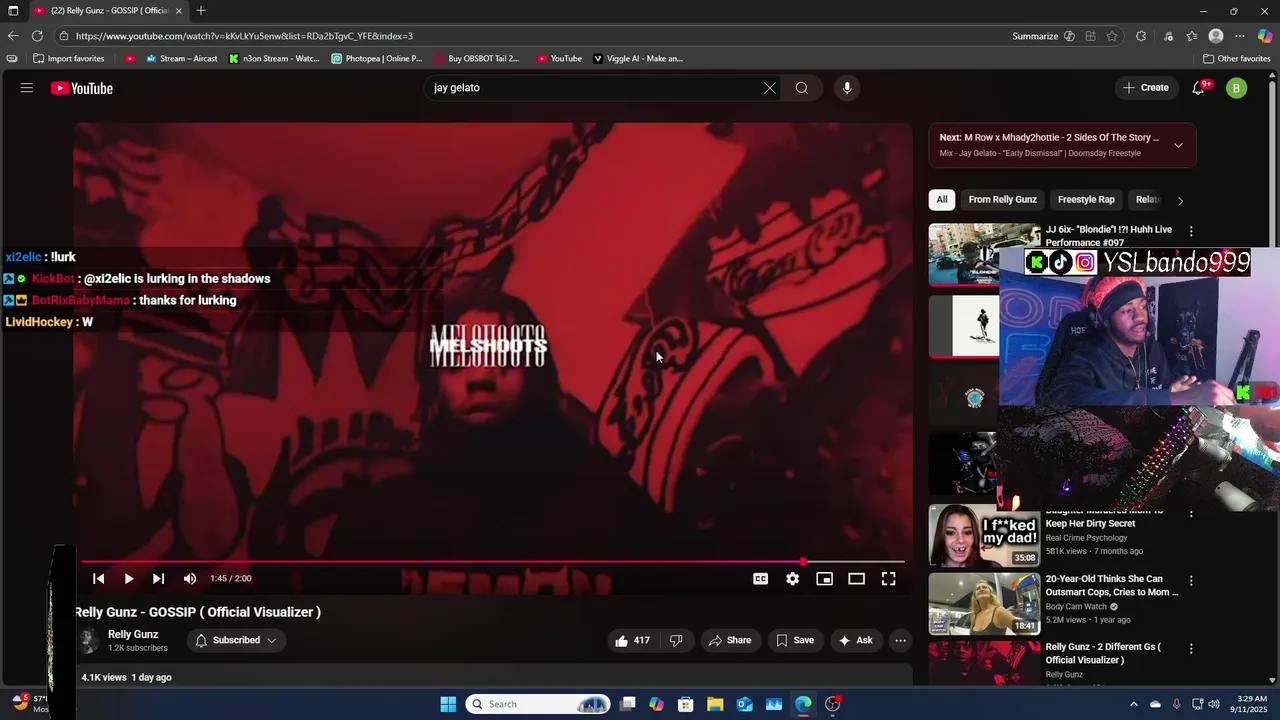
Task: Save the video to a playlist
Action: pyautogui.click(x=795, y=640)
